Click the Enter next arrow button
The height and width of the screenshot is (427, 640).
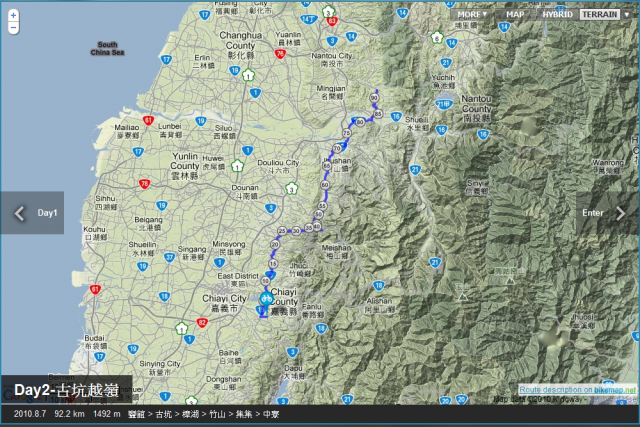(607, 213)
